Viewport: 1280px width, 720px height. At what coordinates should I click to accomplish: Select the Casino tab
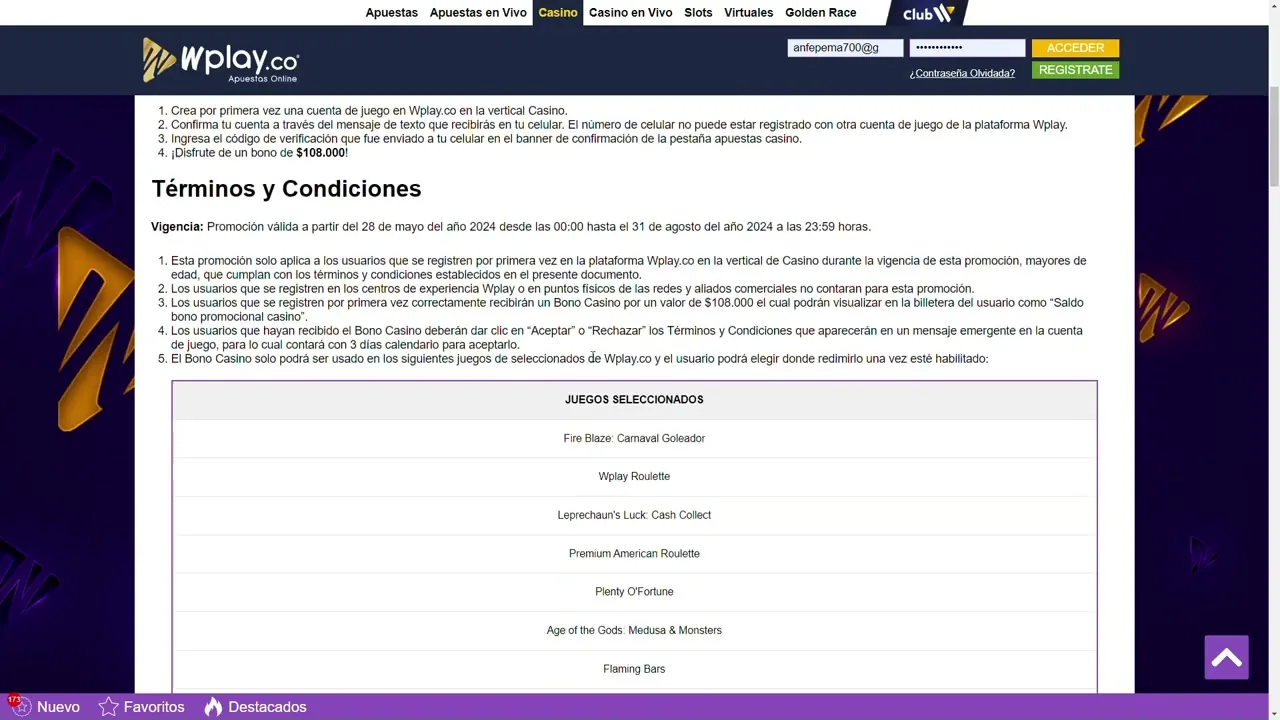click(x=558, y=13)
